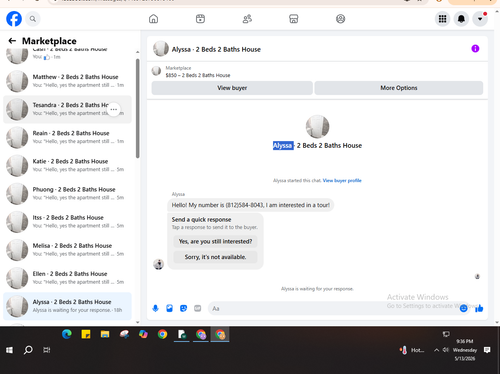The height and width of the screenshot is (374, 500).
Task: Open the Facebook logo home
Action: coord(14,19)
